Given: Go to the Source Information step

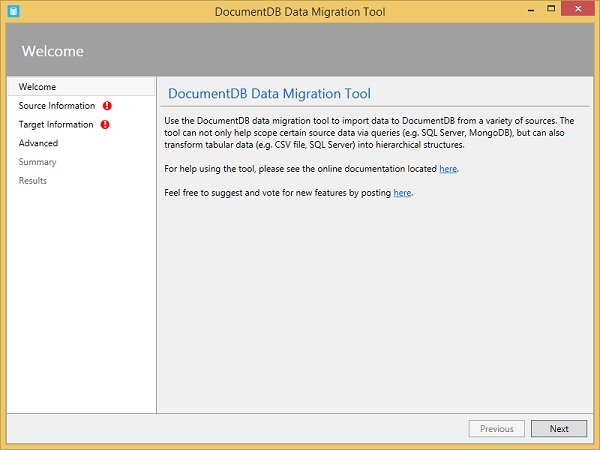Looking at the screenshot, I should (57, 106).
